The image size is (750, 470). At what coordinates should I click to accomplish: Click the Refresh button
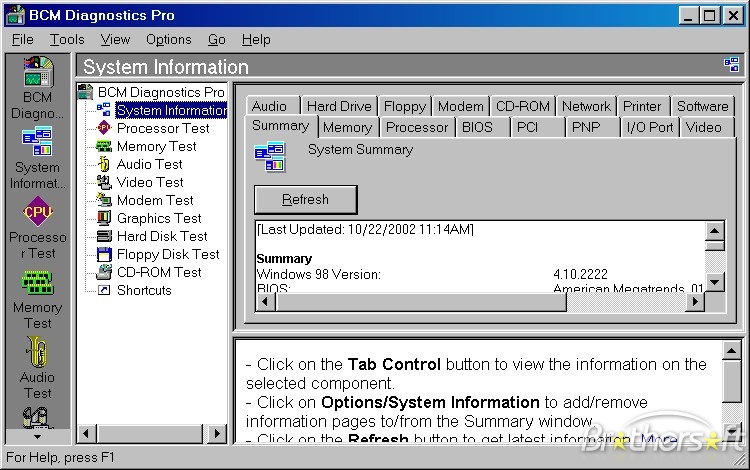click(x=306, y=199)
